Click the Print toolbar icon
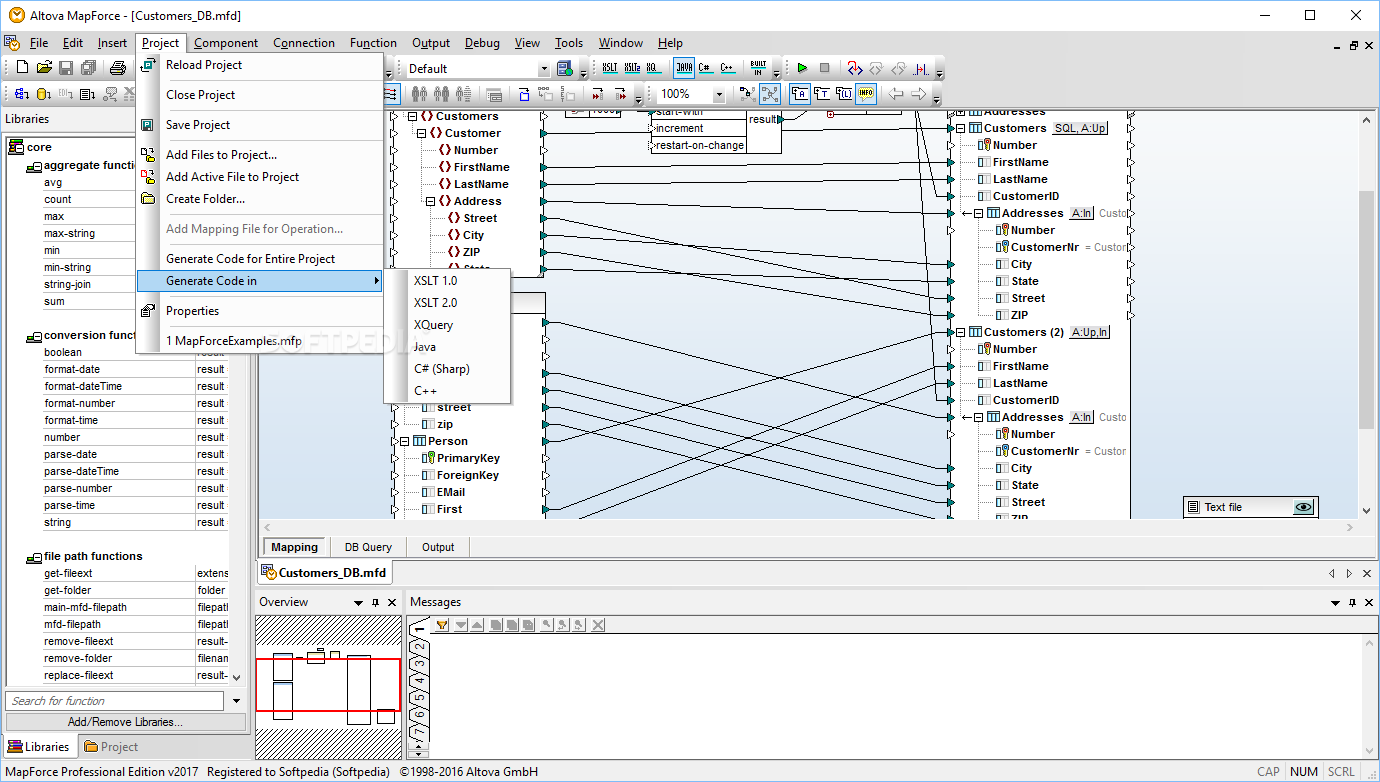1380x782 pixels. click(x=117, y=68)
